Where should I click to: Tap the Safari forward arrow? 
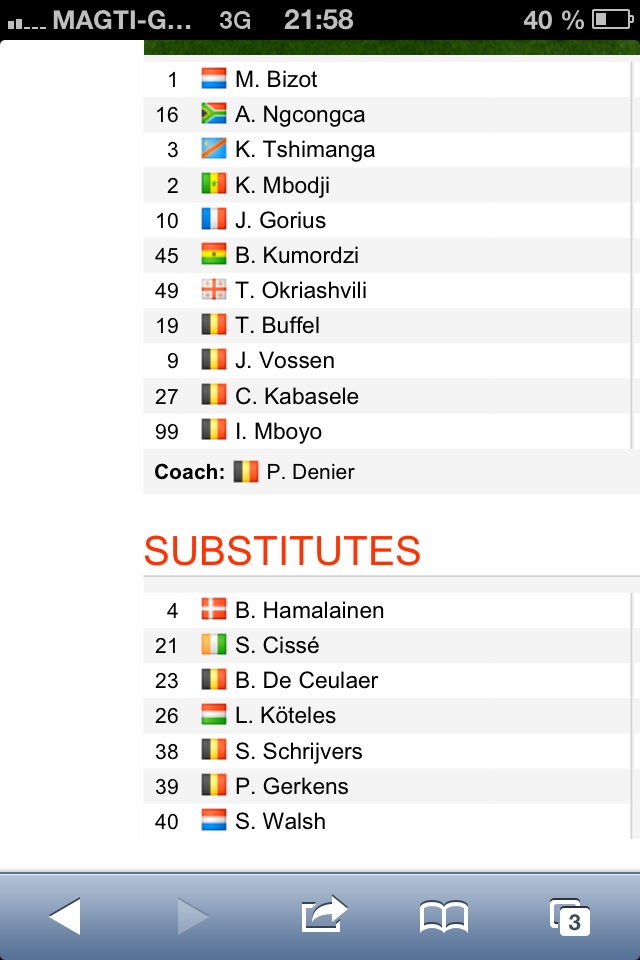(192, 915)
